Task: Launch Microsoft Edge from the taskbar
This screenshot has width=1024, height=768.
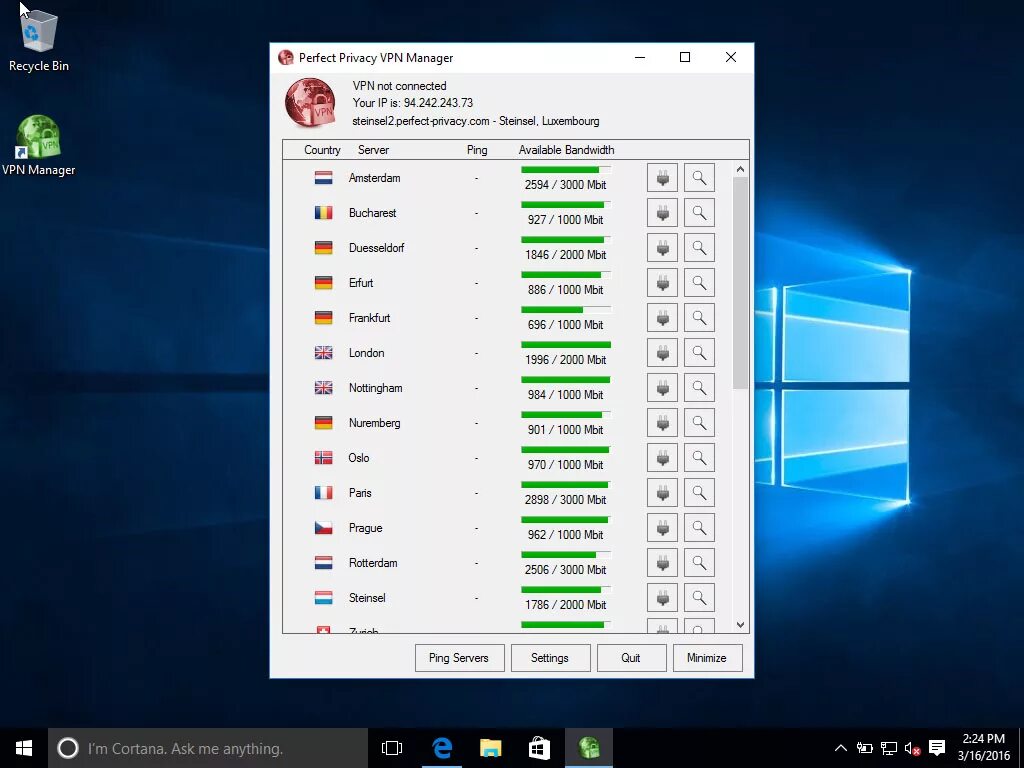Action: point(442,748)
